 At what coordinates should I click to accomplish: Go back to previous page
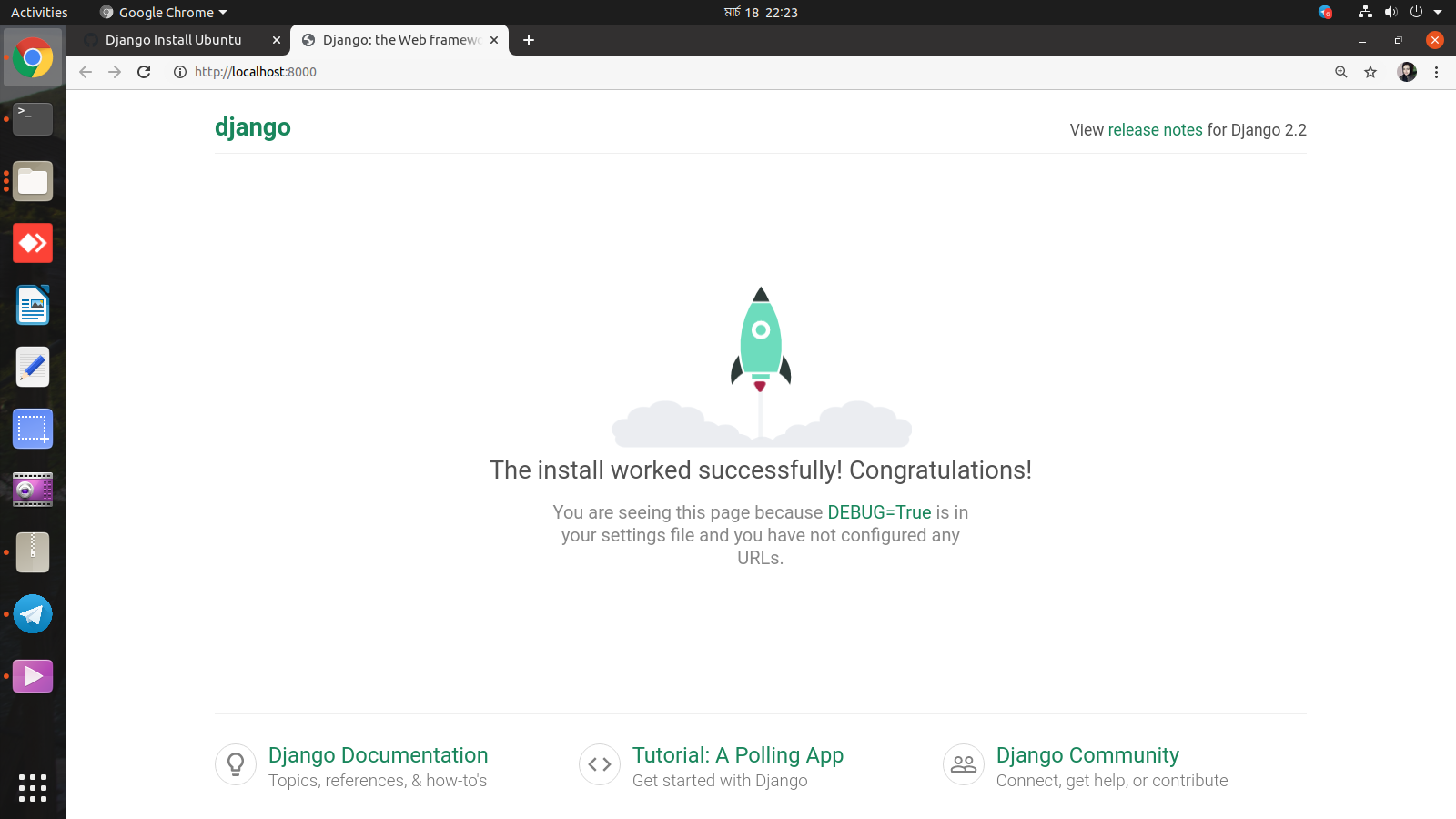(86, 72)
